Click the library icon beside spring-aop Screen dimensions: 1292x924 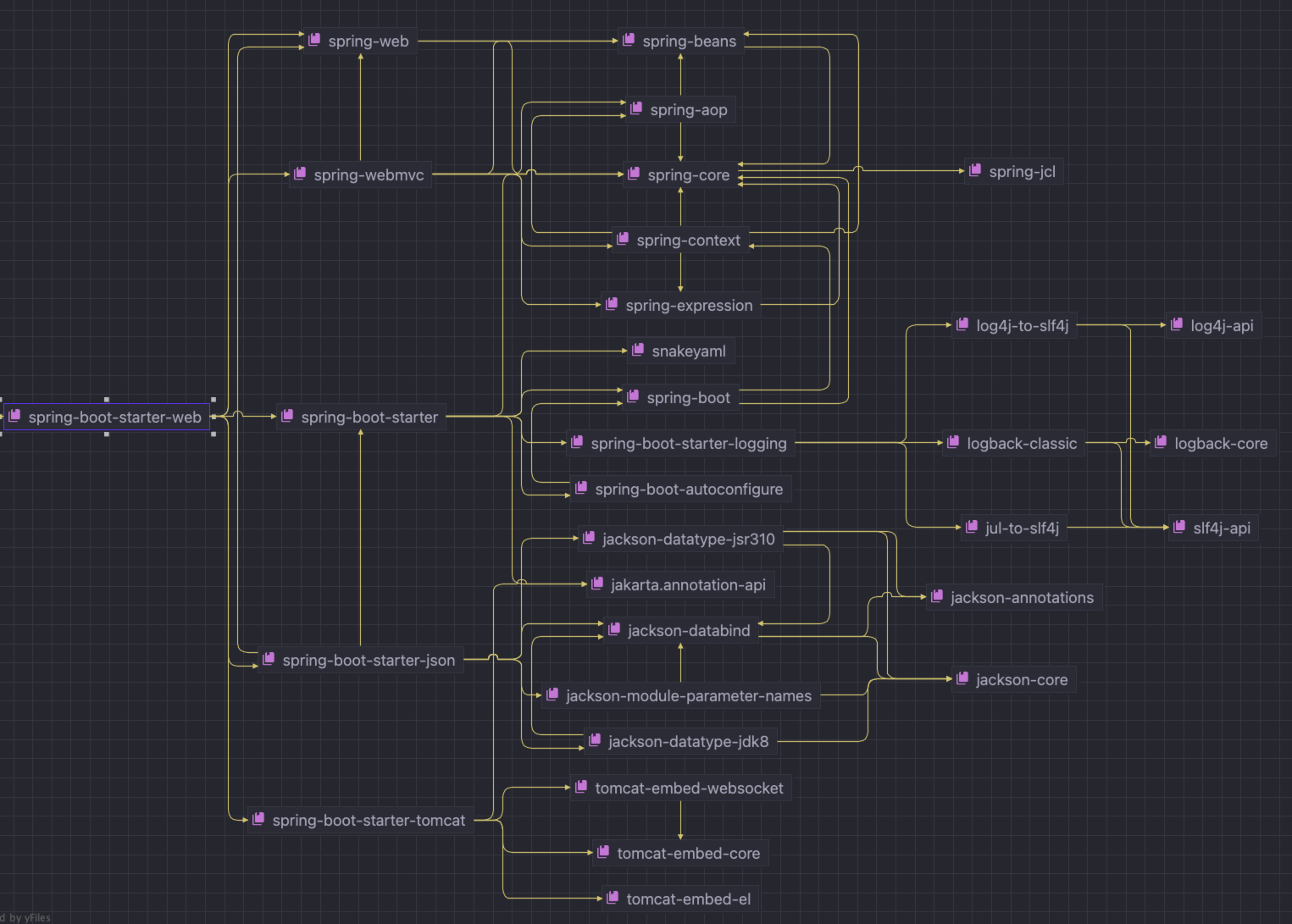point(636,108)
